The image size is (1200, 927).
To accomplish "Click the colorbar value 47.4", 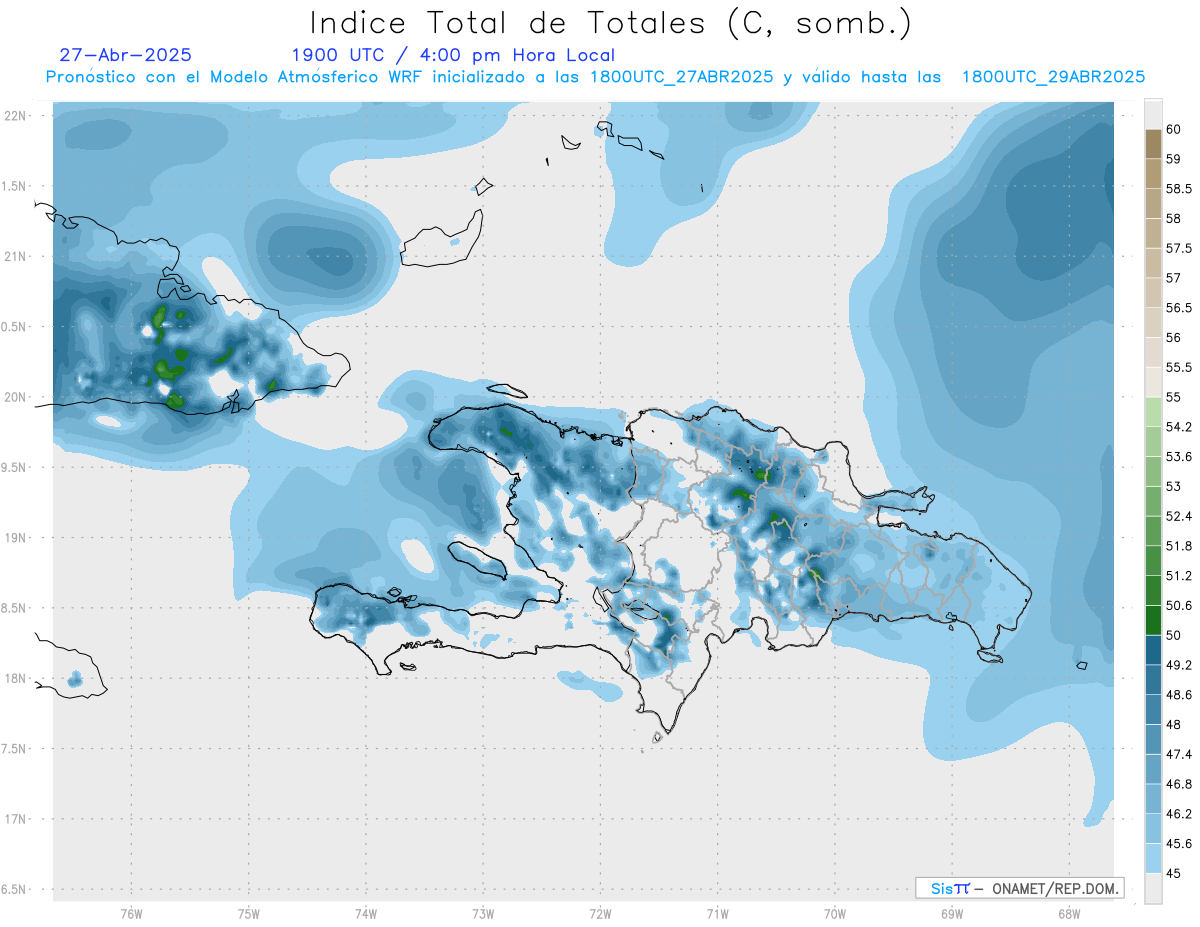I will coord(1179,754).
